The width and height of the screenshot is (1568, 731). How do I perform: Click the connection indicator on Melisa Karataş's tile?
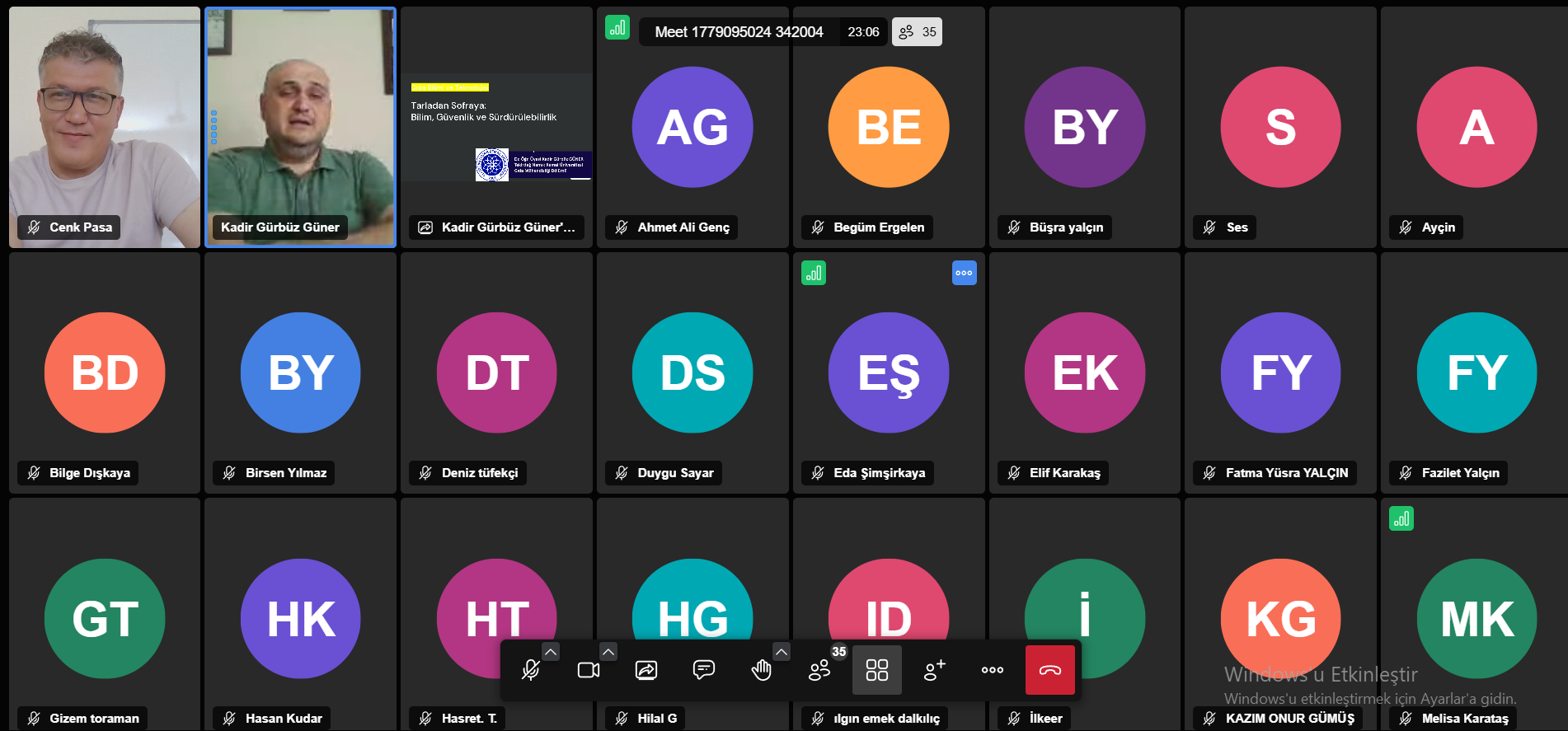pyautogui.click(x=1401, y=518)
